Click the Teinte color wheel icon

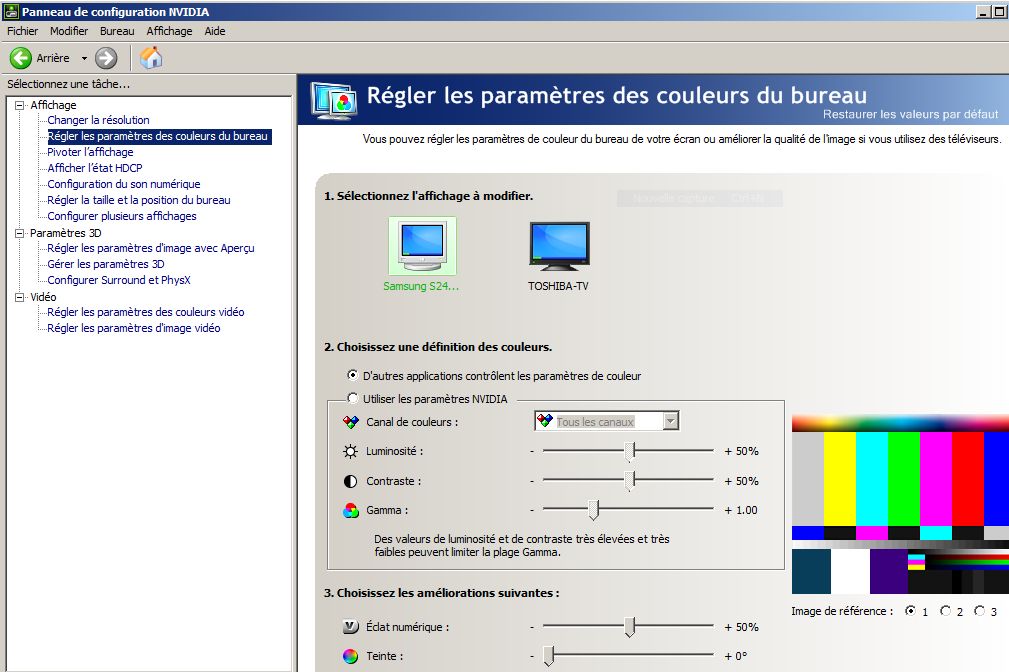click(351, 656)
